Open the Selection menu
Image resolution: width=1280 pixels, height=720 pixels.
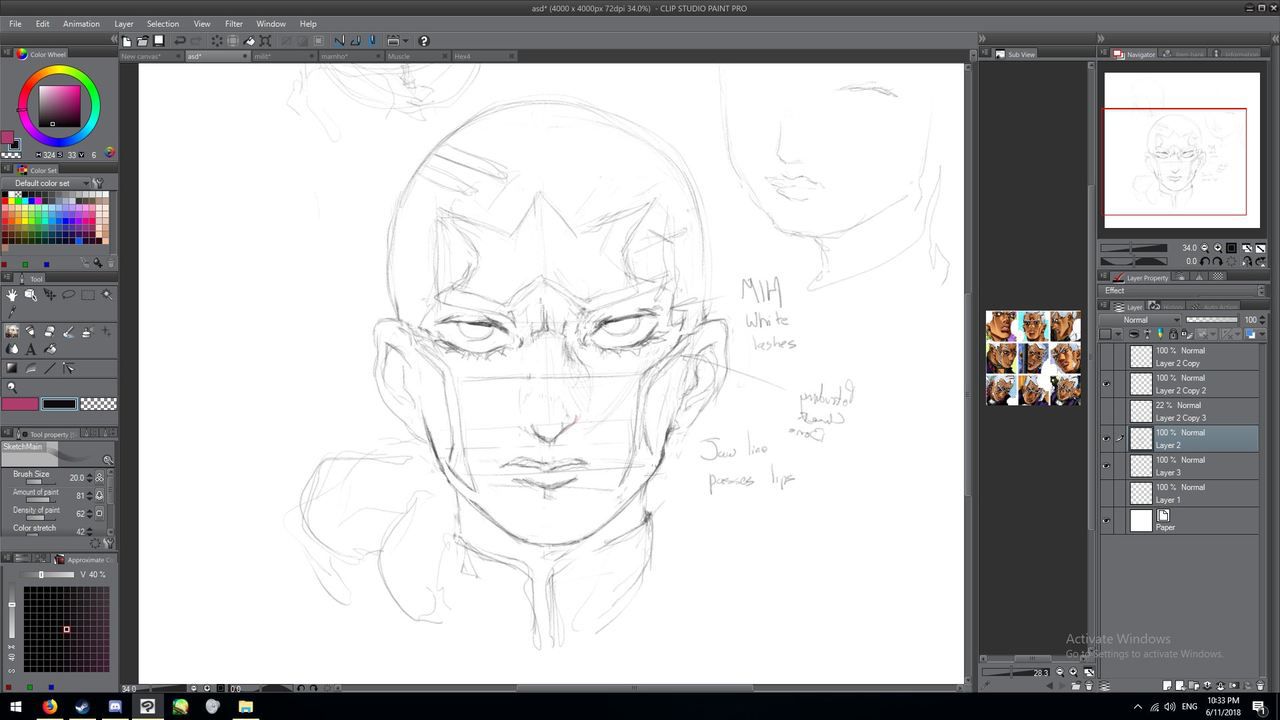pyautogui.click(x=163, y=24)
